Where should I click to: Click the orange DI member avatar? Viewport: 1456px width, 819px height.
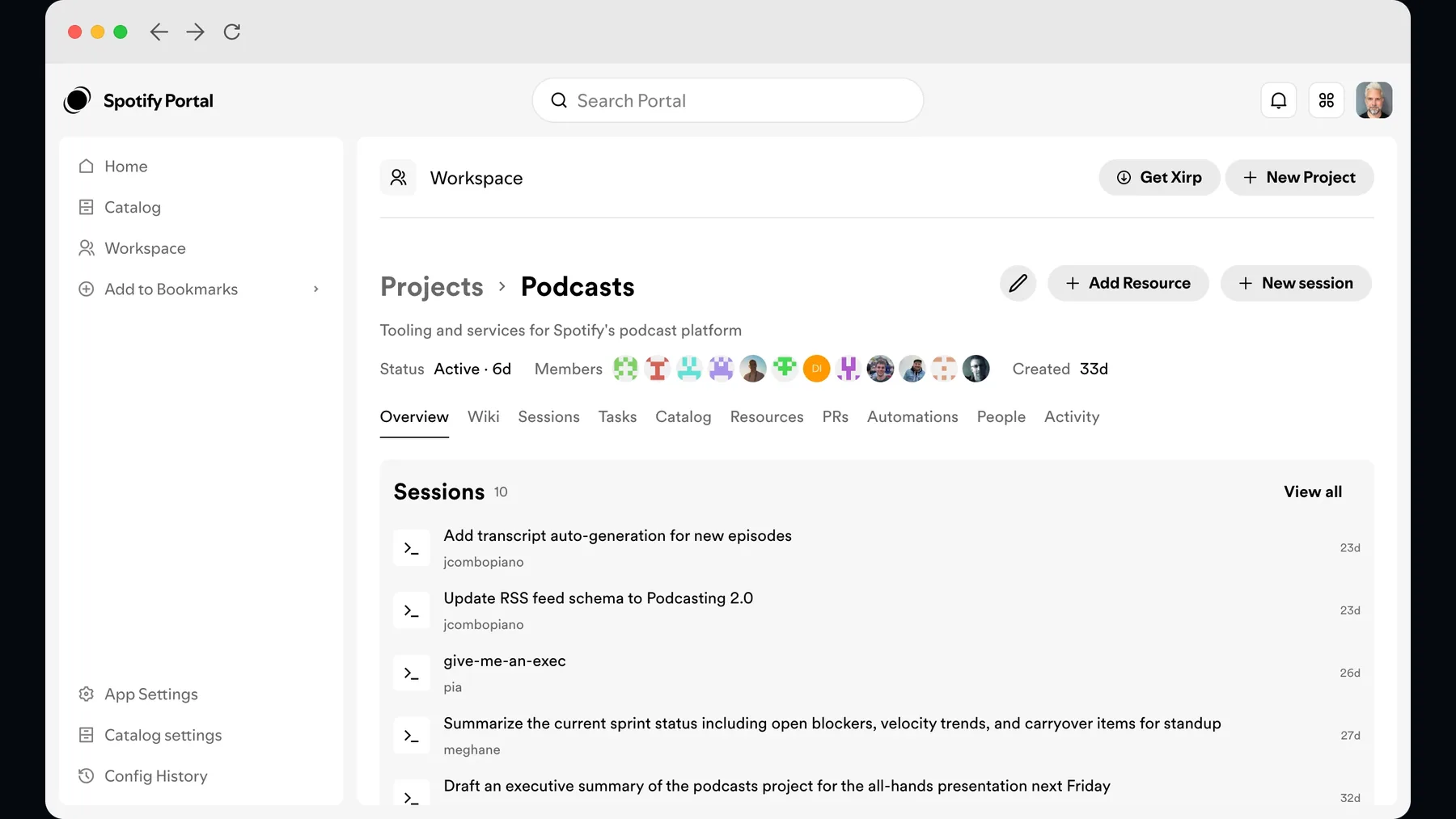pyautogui.click(x=817, y=369)
